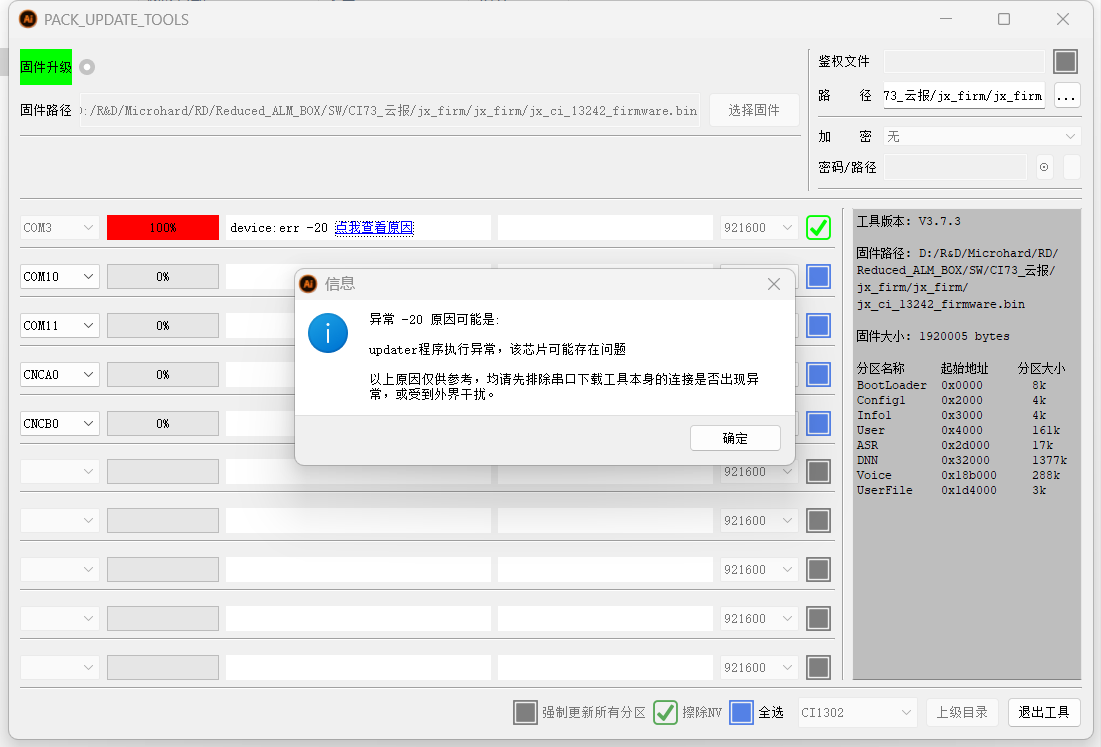
Task: Click the gray status circle beside 固件升级
Action: pos(86,67)
